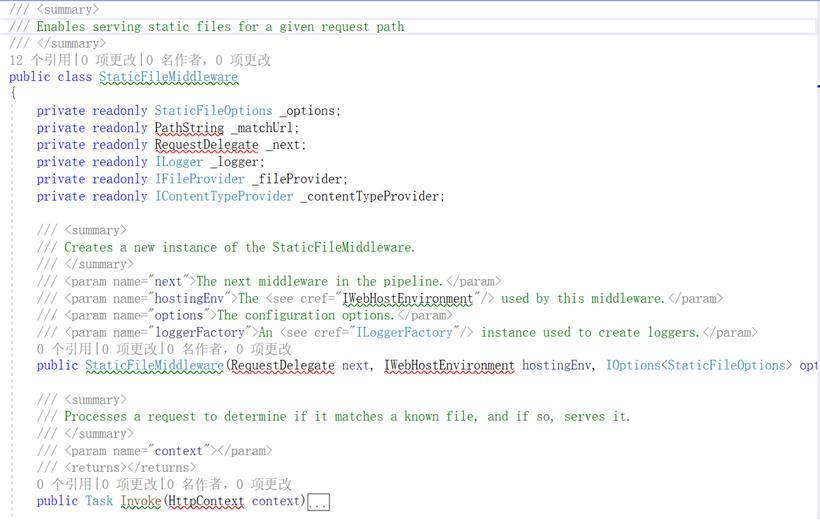Click the ILogger type name
820x520 pixels.
(179, 162)
